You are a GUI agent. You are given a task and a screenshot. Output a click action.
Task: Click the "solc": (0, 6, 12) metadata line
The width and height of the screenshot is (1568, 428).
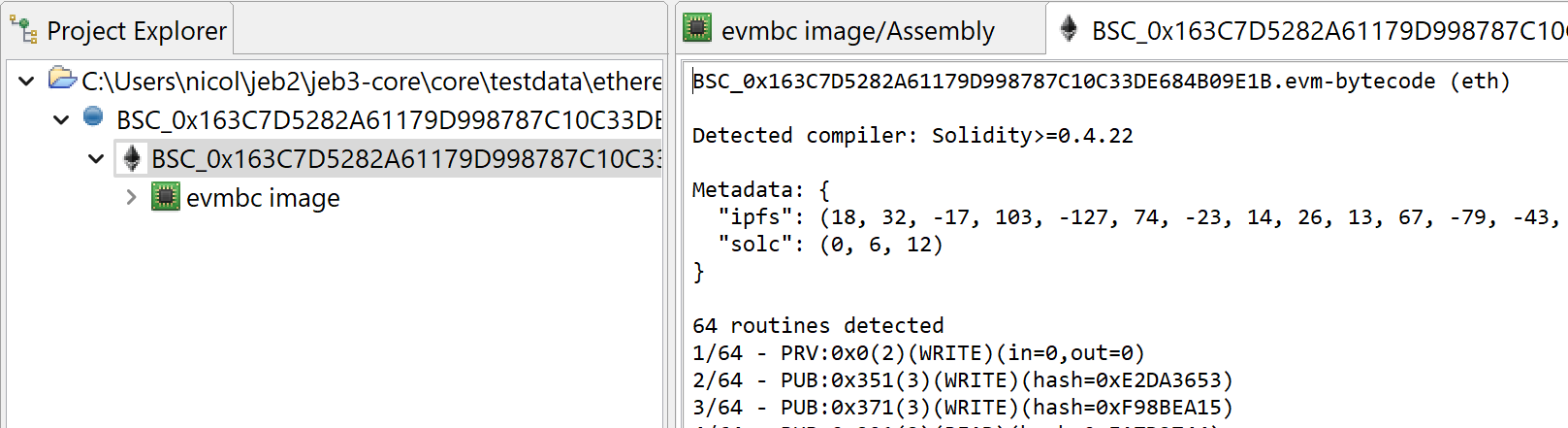pyautogui.click(x=830, y=244)
